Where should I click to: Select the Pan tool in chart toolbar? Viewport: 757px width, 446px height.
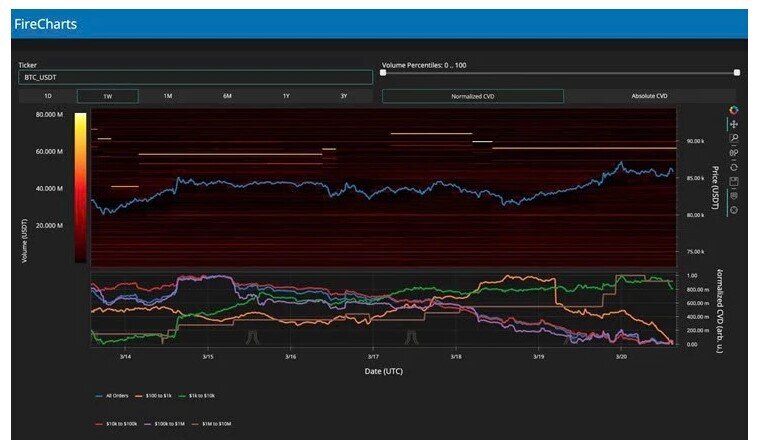click(734, 125)
